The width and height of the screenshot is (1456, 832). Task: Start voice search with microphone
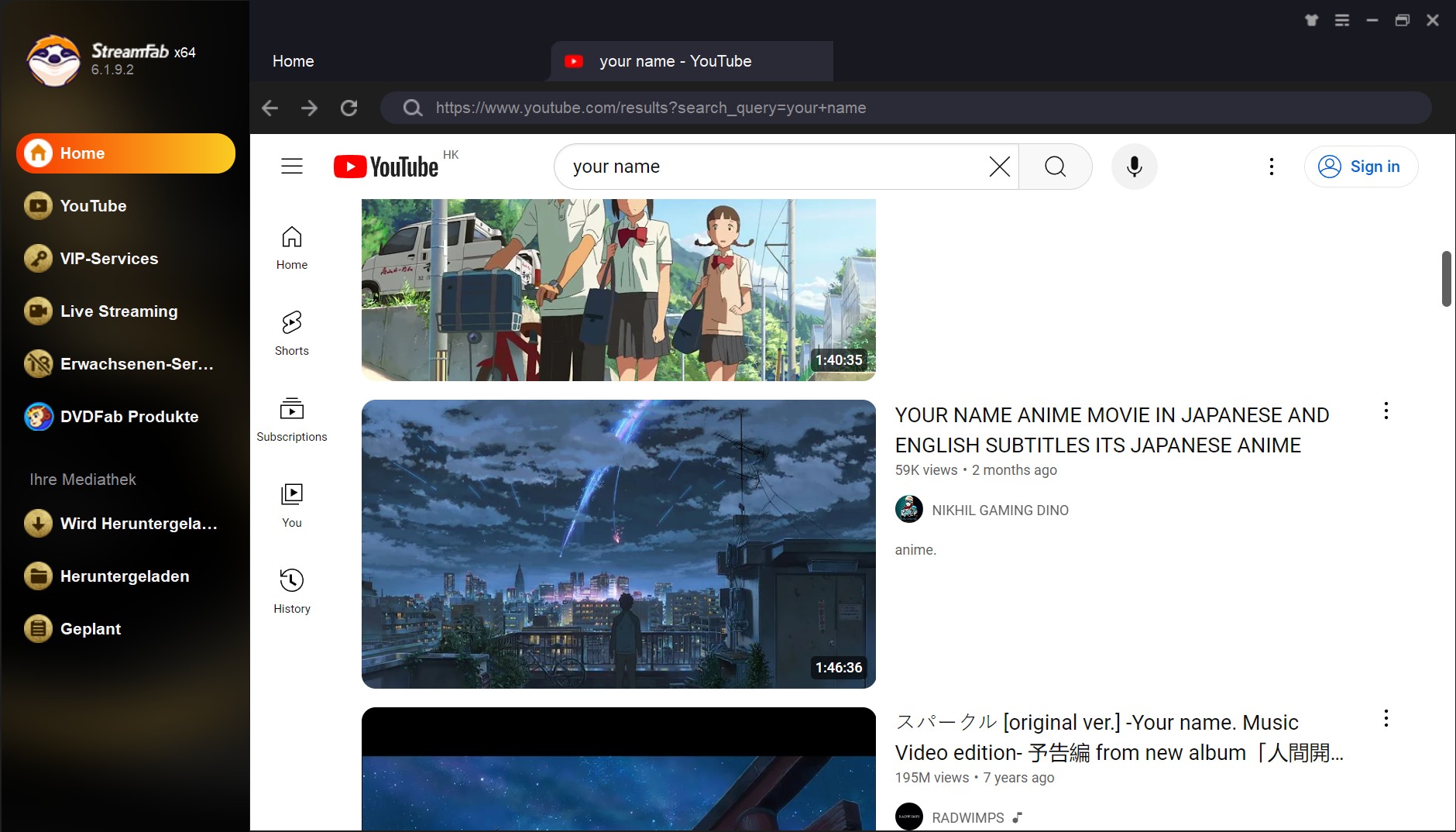1135,167
